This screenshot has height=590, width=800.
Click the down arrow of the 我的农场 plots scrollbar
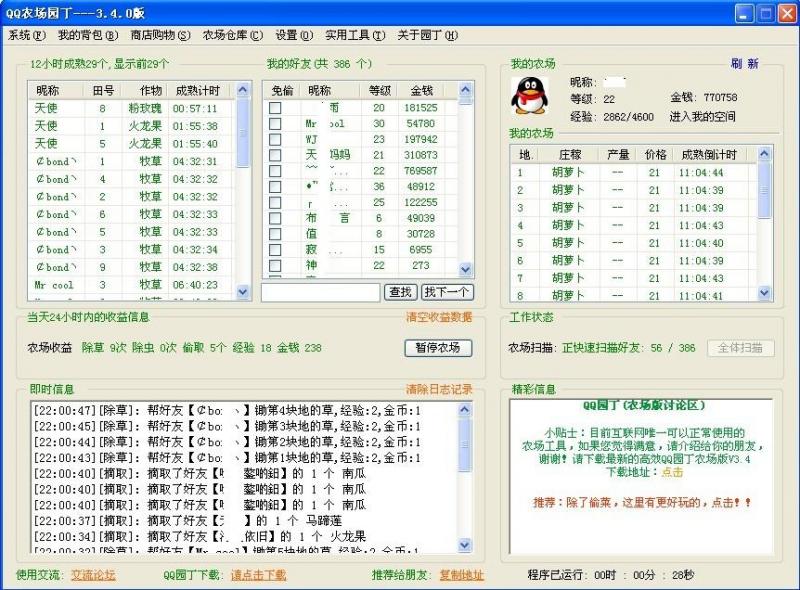pos(764,292)
